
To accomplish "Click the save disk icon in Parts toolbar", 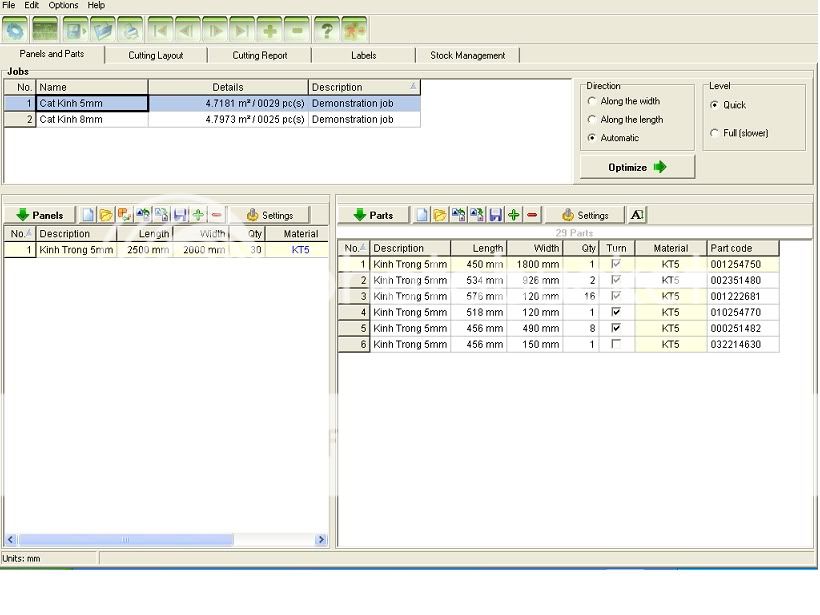I will pyautogui.click(x=495, y=215).
